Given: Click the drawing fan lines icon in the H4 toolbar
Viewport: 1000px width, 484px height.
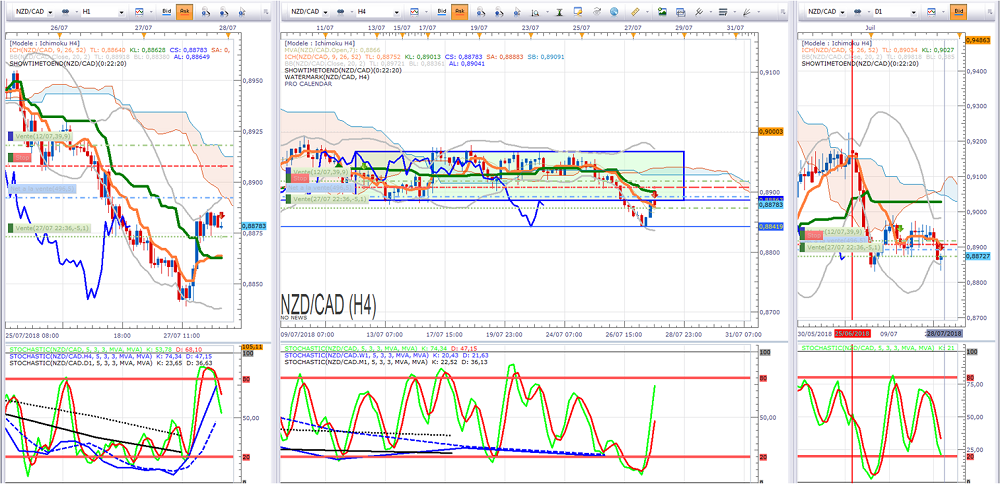Looking at the screenshot, I should (746, 12).
